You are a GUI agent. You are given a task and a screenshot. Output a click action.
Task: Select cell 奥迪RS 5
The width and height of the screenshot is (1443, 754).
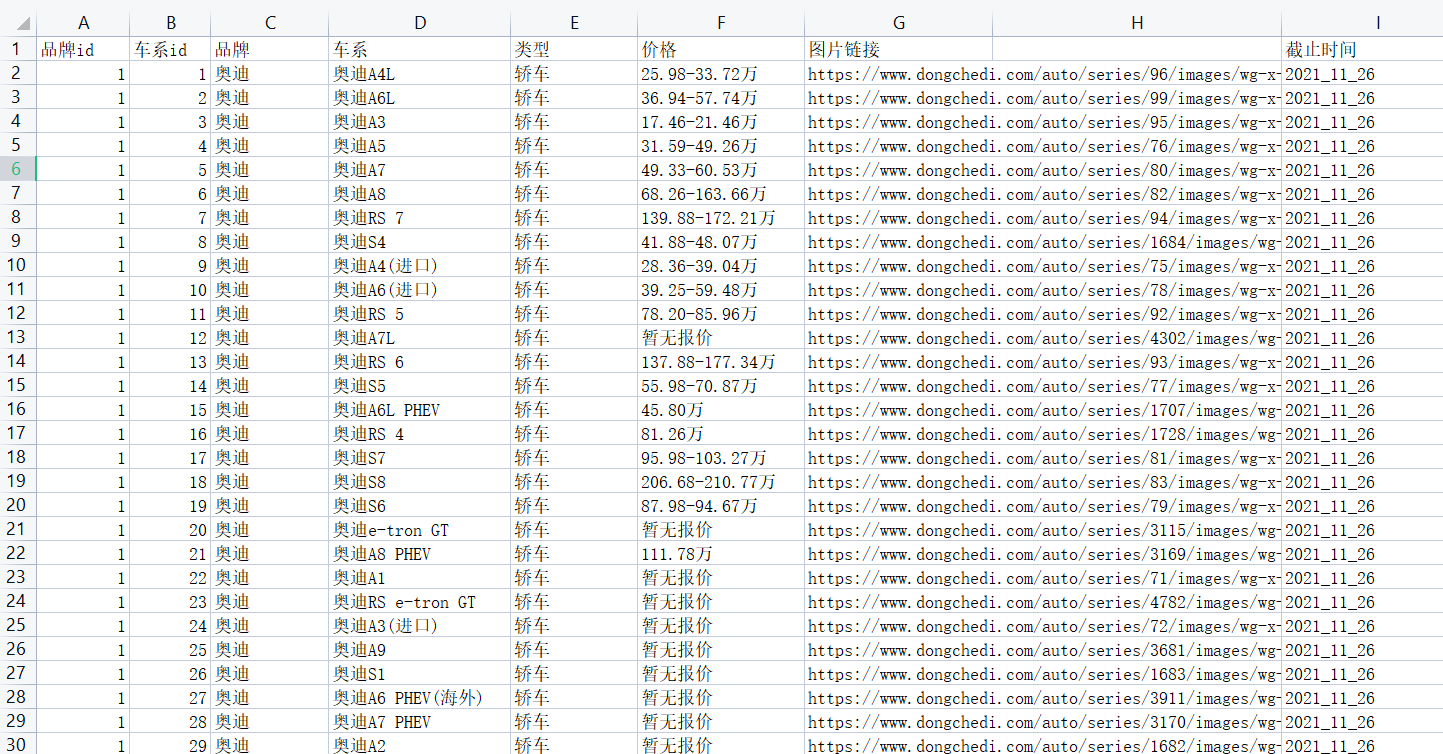[x=420, y=313]
